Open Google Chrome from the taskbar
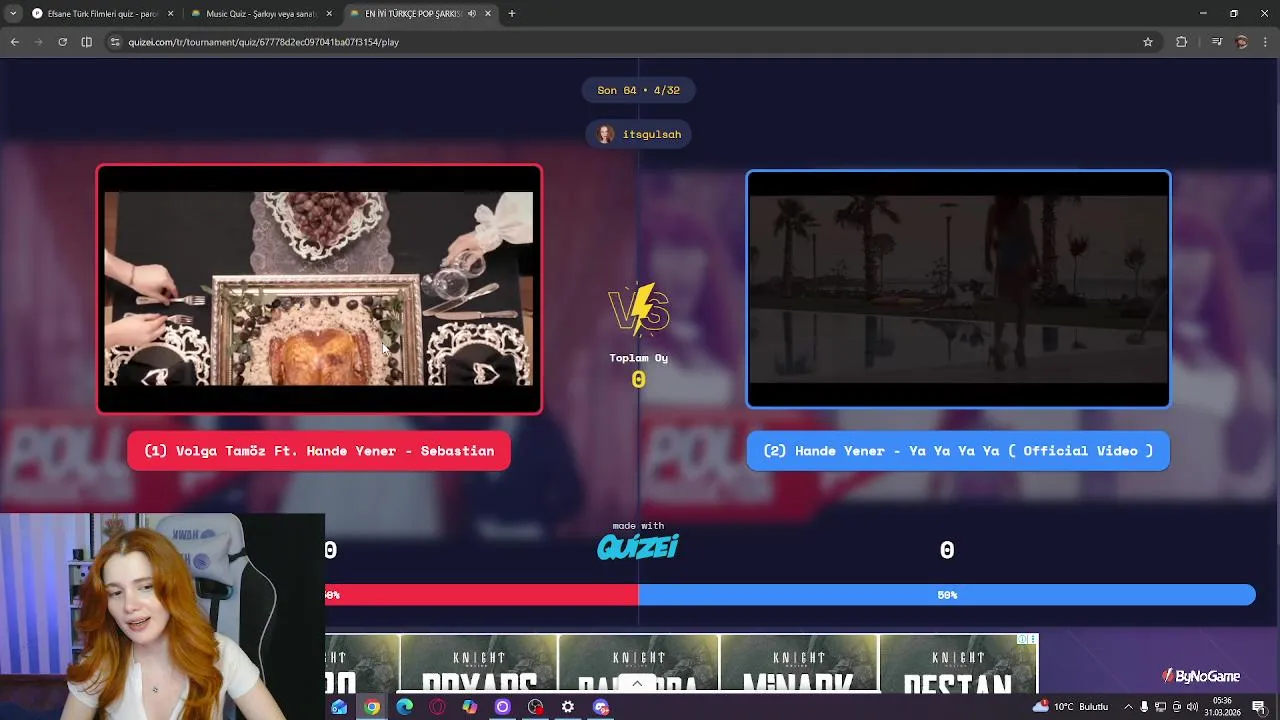Viewport: 1280px width, 720px height. coord(372,707)
